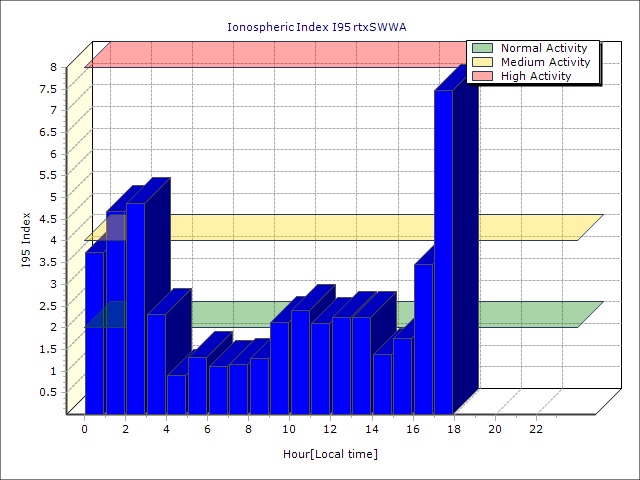This screenshot has height=480, width=640.
Task: Click the blue bar at hour 10
Action: 279,367
